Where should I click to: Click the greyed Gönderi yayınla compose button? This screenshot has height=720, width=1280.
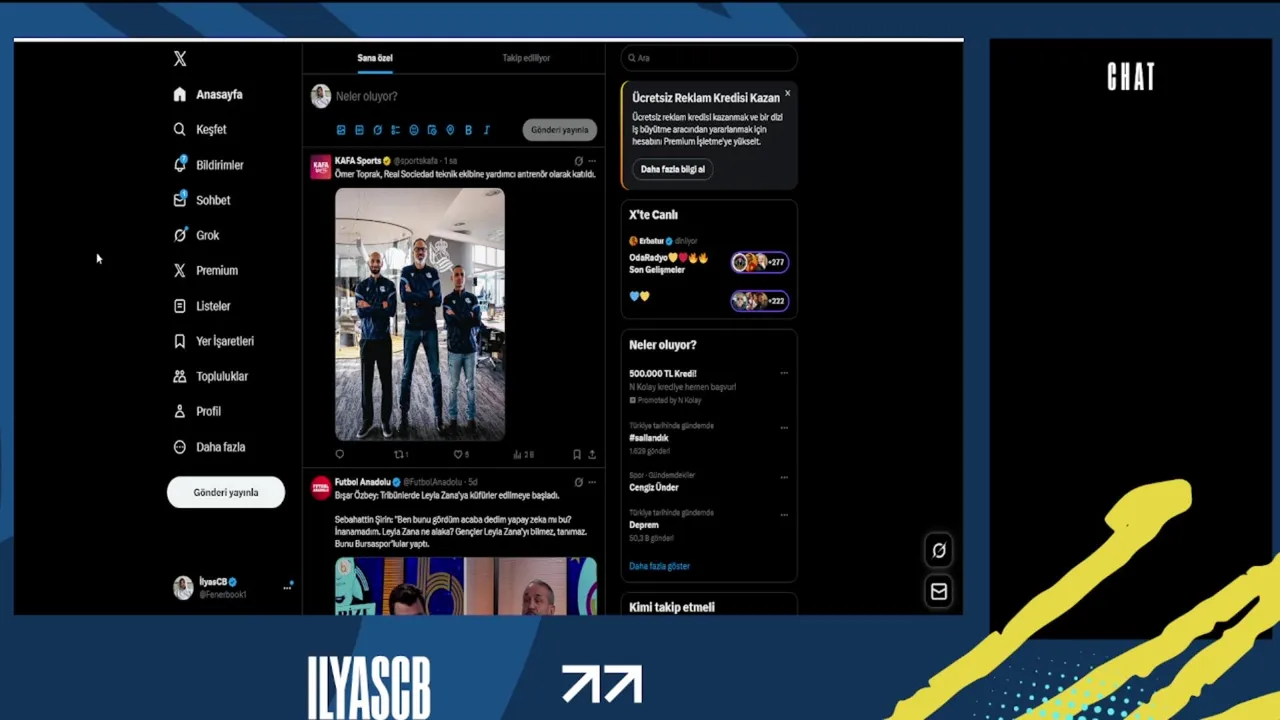[x=559, y=130]
